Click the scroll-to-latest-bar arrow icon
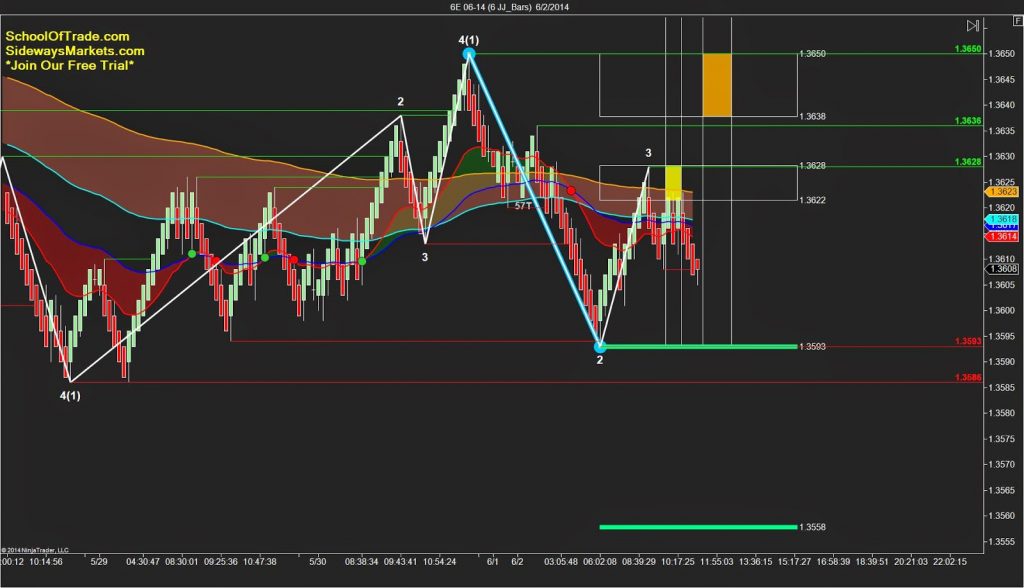Viewport: 1024px width, 588px height. [972, 25]
